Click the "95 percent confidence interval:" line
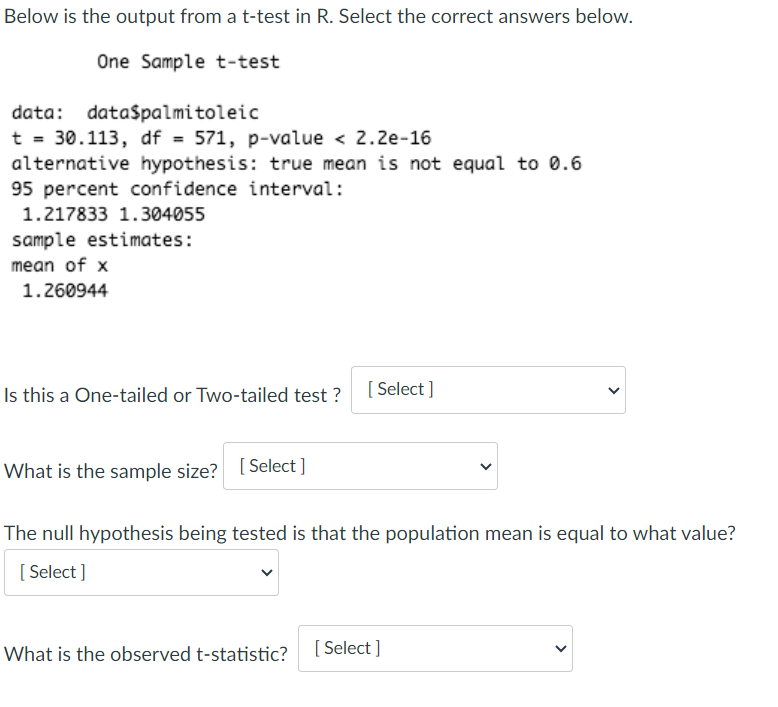778x707 pixels. point(178,189)
